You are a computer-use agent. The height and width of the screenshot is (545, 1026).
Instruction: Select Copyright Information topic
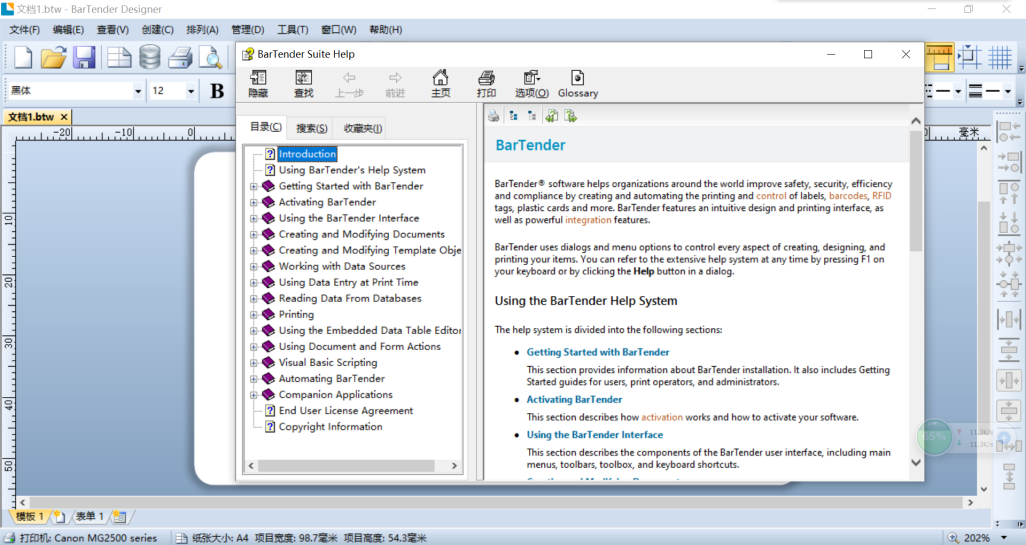click(330, 427)
